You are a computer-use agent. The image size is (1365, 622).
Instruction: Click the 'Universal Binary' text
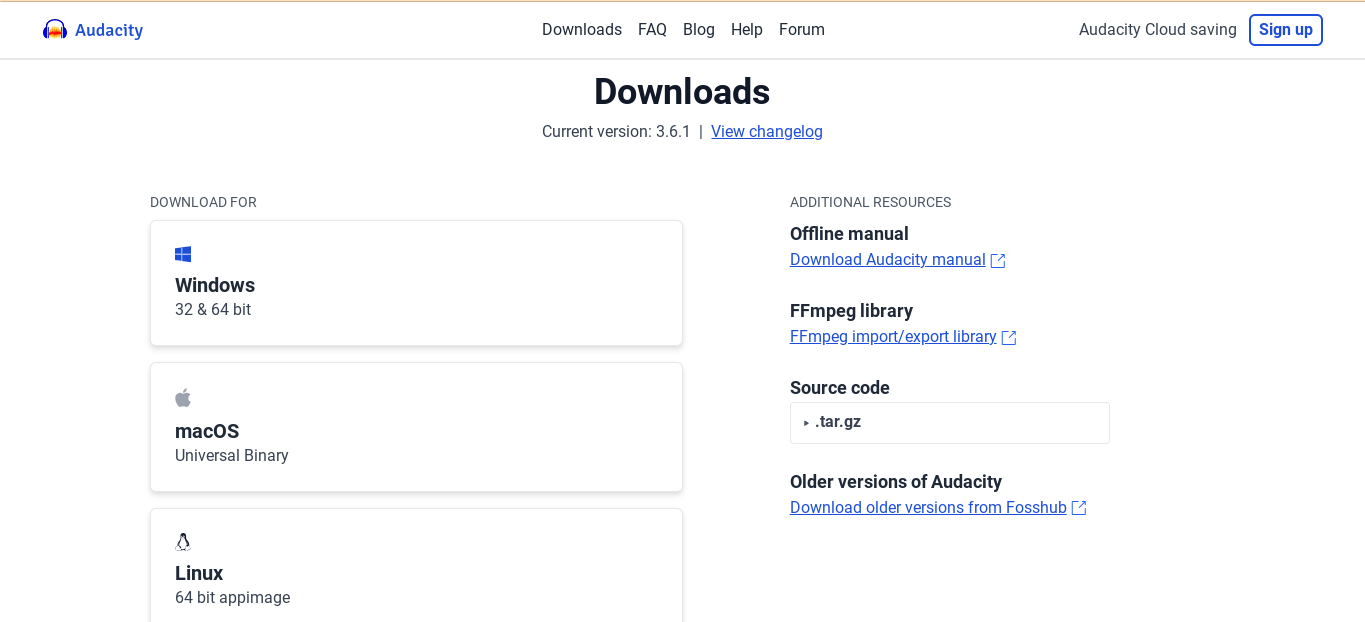[232, 456]
